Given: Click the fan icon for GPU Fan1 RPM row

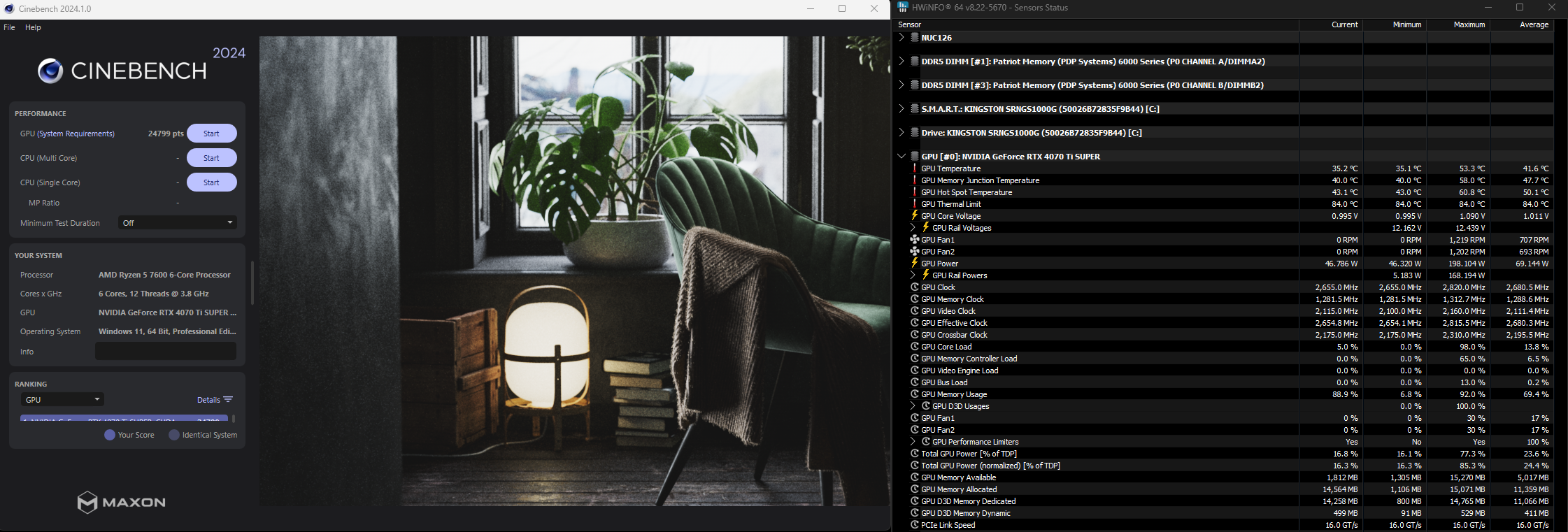Looking at the screenshot, I should [x=914, y=240].
